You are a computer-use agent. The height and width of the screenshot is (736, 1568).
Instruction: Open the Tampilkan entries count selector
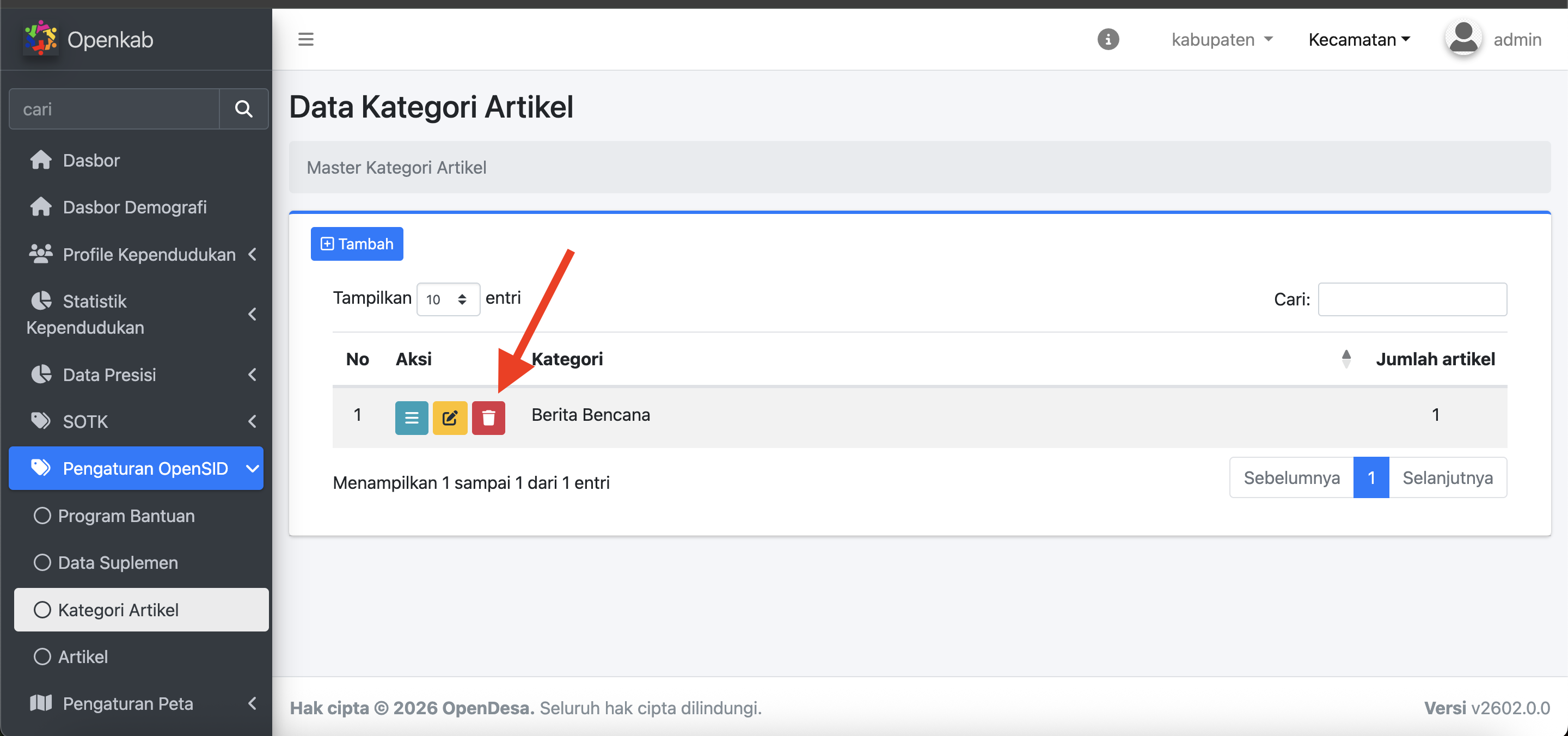(x=448, y=299)
